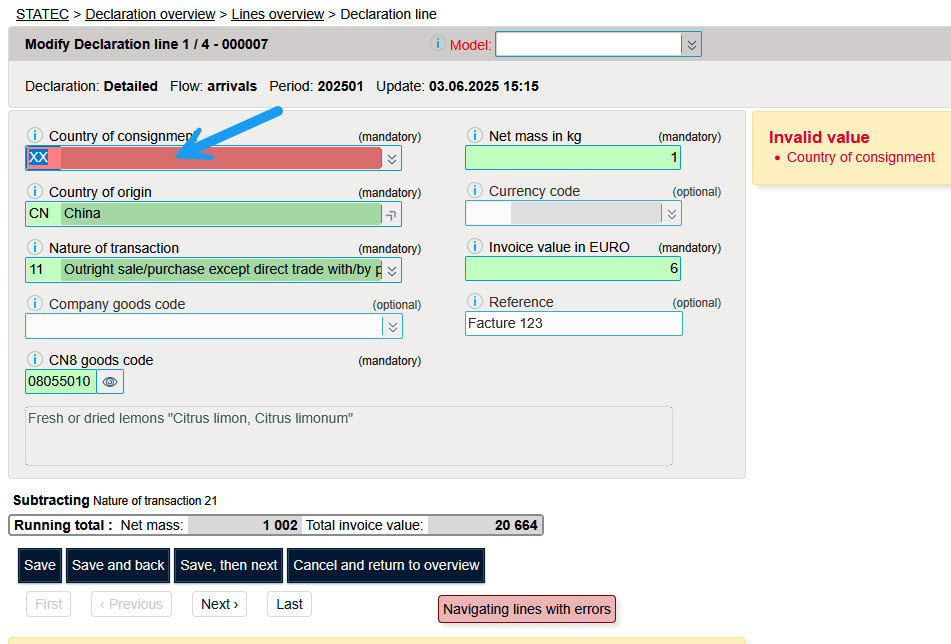The width and height of the screenshot is (951, 644).
Task: Click eye icon to look up CN8 code
Action: 110,381
